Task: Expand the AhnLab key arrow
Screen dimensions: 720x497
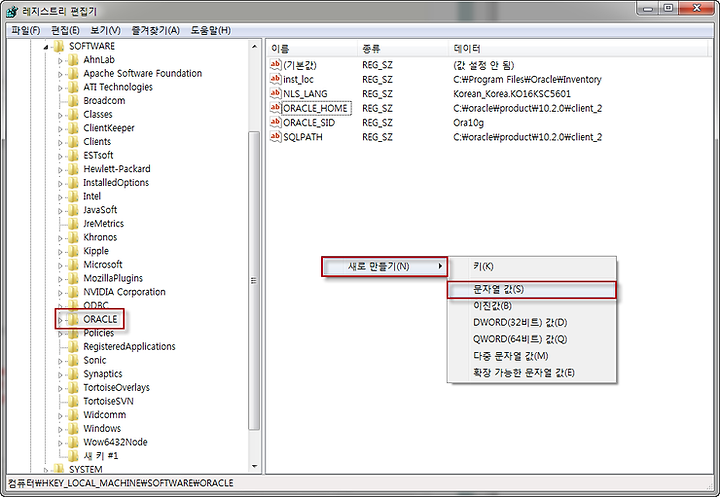Action: (60, 61)
